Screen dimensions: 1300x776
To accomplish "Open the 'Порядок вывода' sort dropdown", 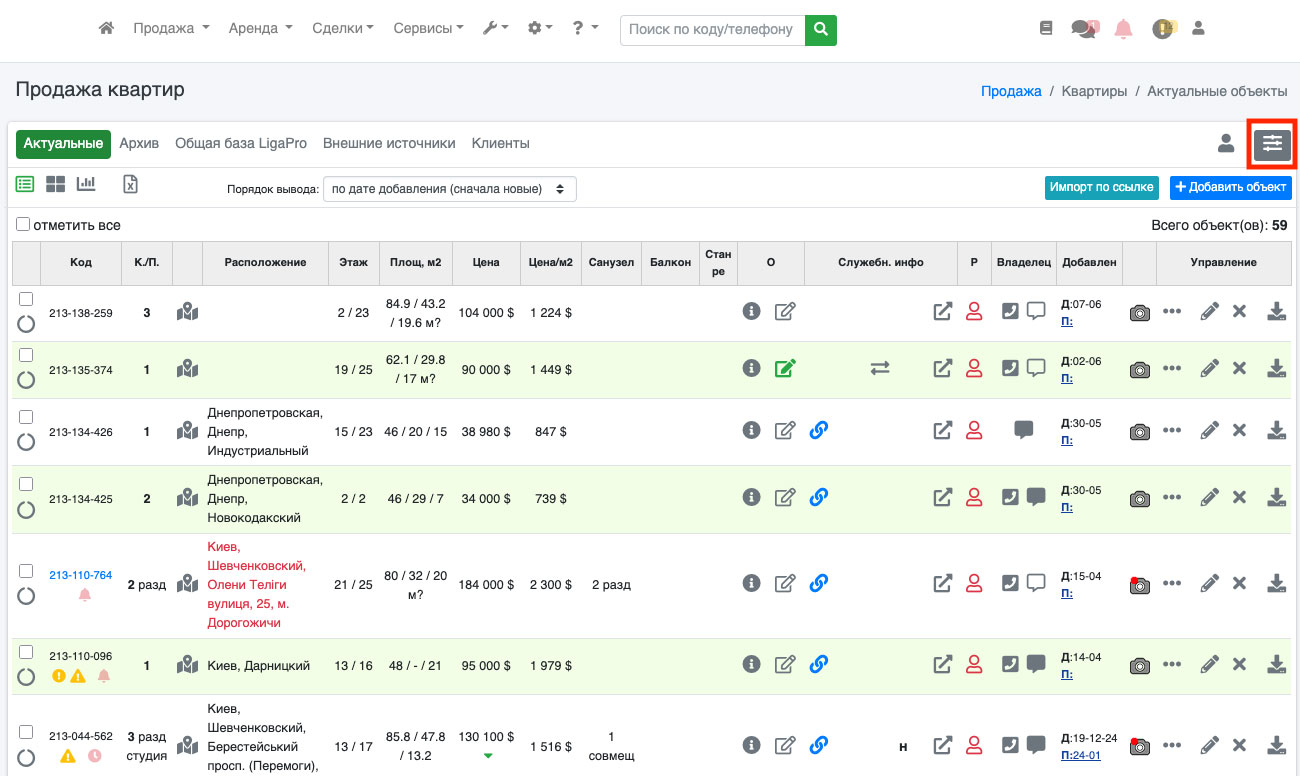I will (x=449, y=188).
